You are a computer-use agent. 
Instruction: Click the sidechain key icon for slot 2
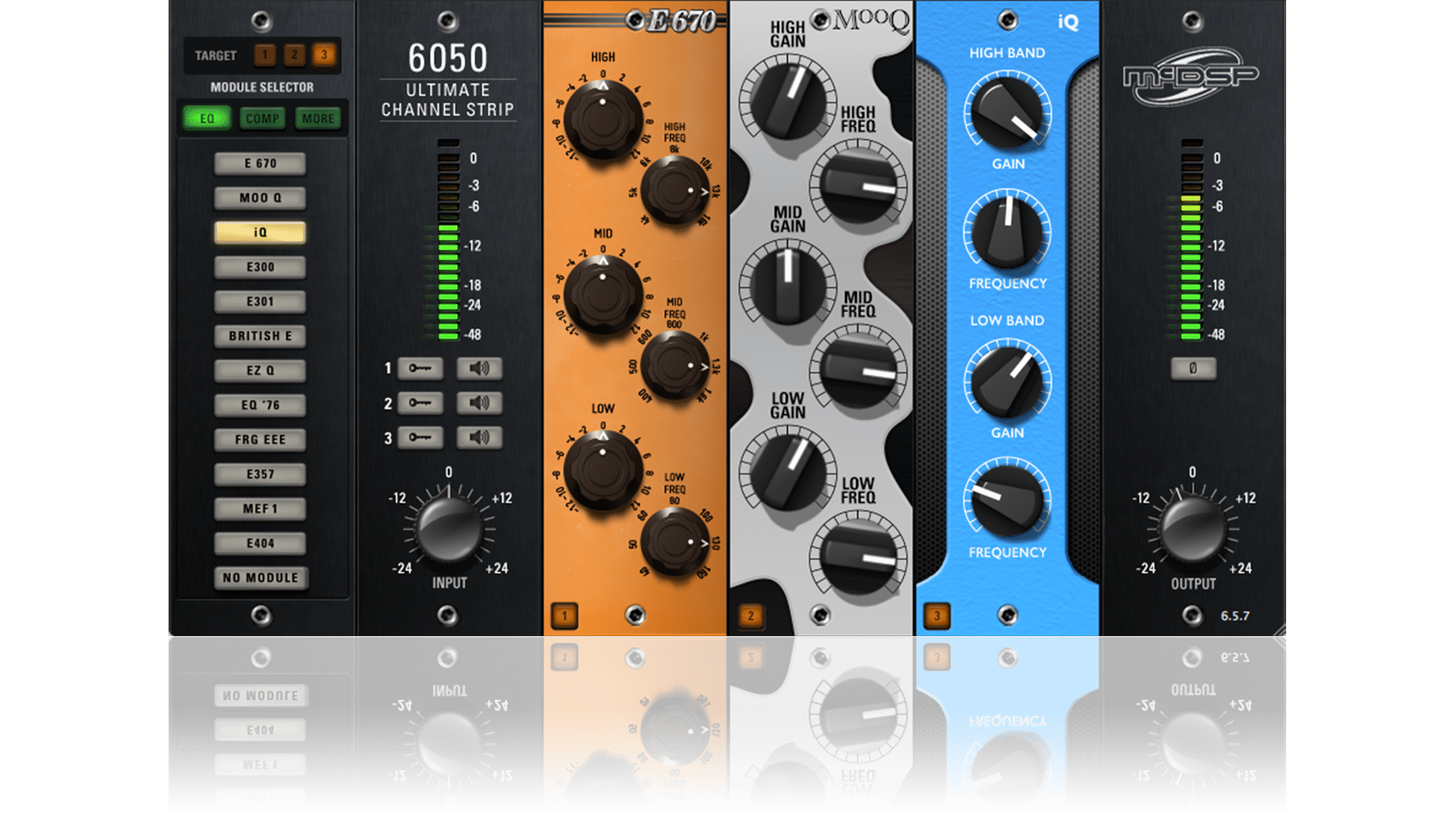(x=422, y=403)
